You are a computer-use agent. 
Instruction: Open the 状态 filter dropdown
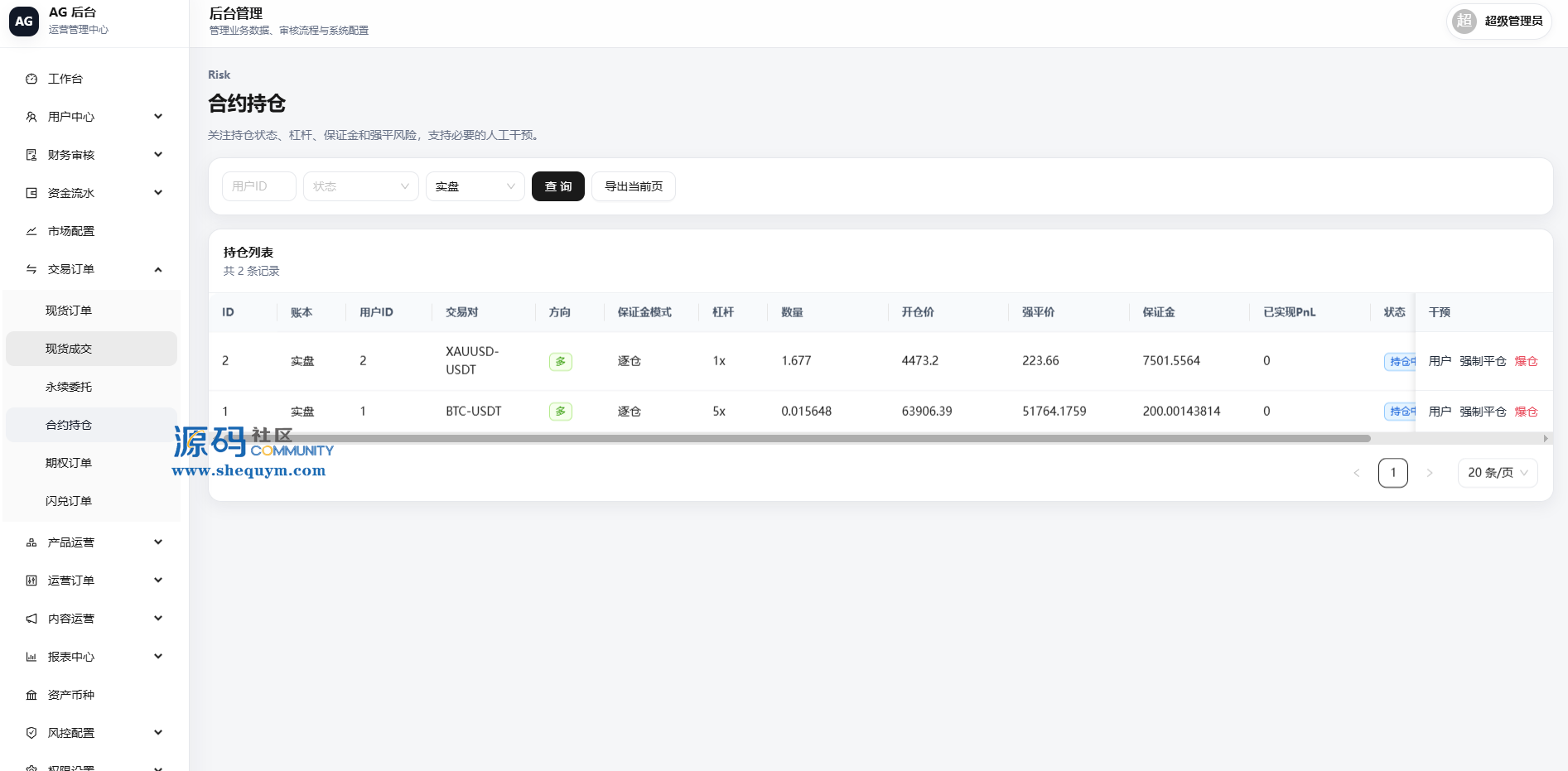361,186
